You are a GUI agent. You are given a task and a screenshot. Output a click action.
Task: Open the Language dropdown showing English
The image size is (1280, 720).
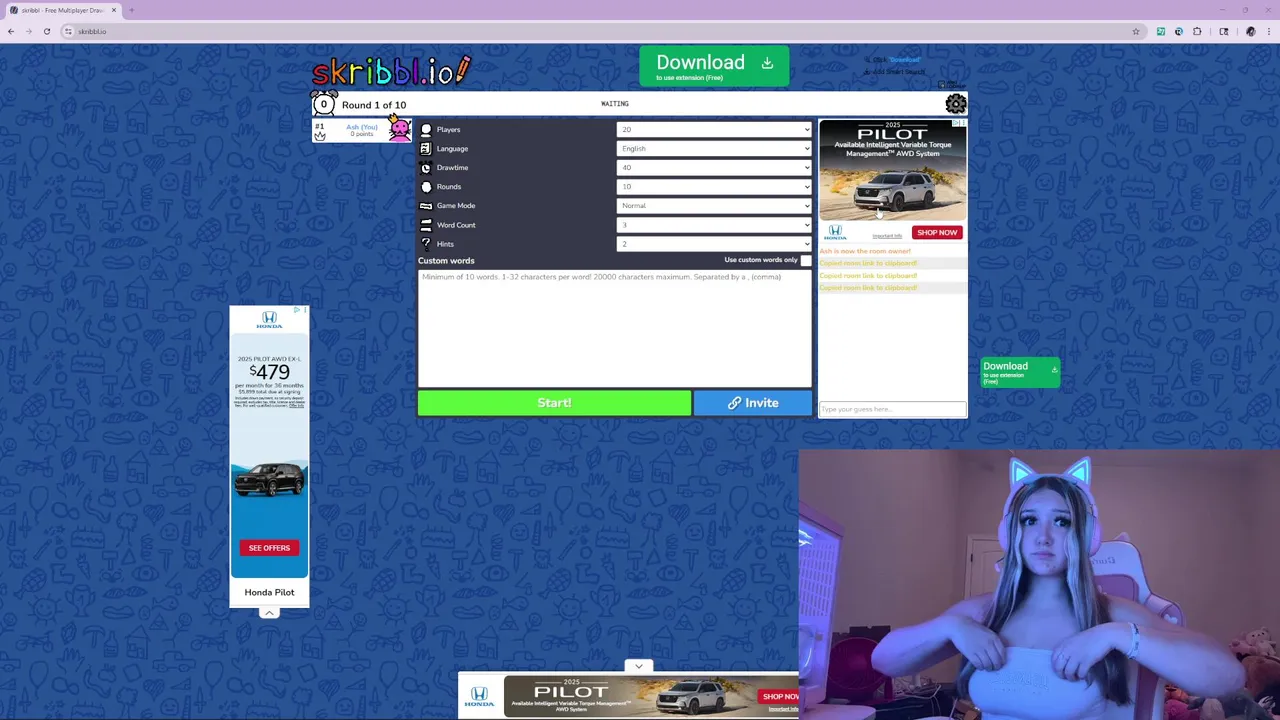(x=714, y=148)
